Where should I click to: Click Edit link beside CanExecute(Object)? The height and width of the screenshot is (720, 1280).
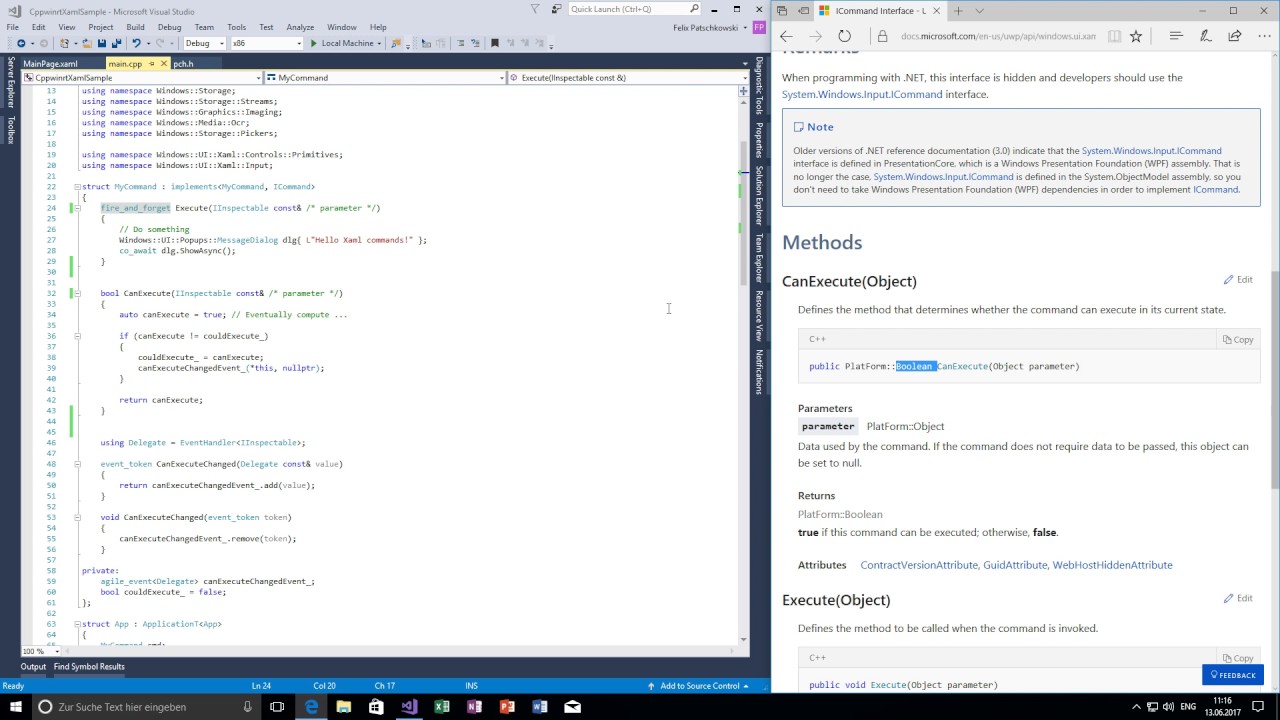click(1238, 280)
